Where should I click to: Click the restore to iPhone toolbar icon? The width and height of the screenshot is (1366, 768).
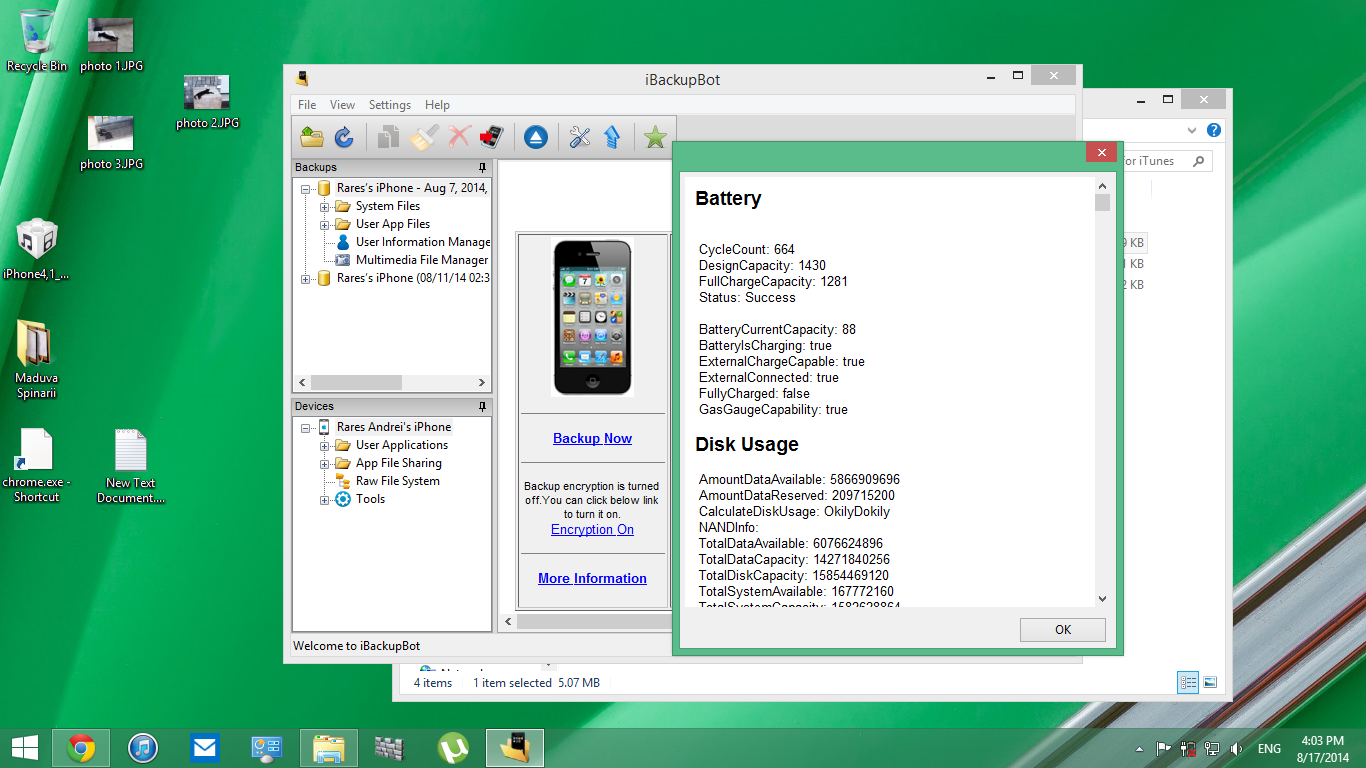490,137
